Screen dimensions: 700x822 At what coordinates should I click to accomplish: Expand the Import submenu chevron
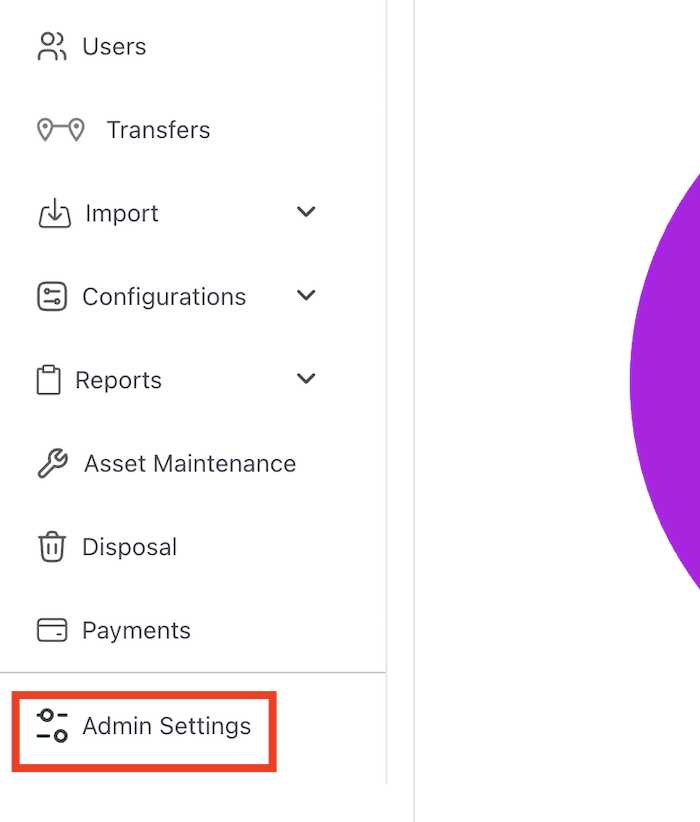(x=307, y=212)
